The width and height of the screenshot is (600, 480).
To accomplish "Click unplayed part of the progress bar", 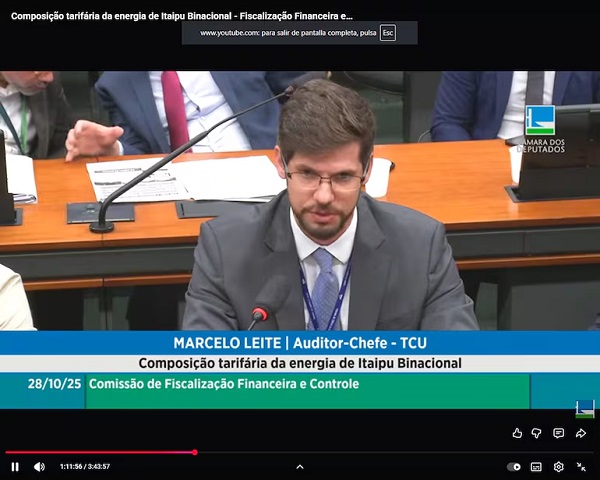I will (400, 452).
